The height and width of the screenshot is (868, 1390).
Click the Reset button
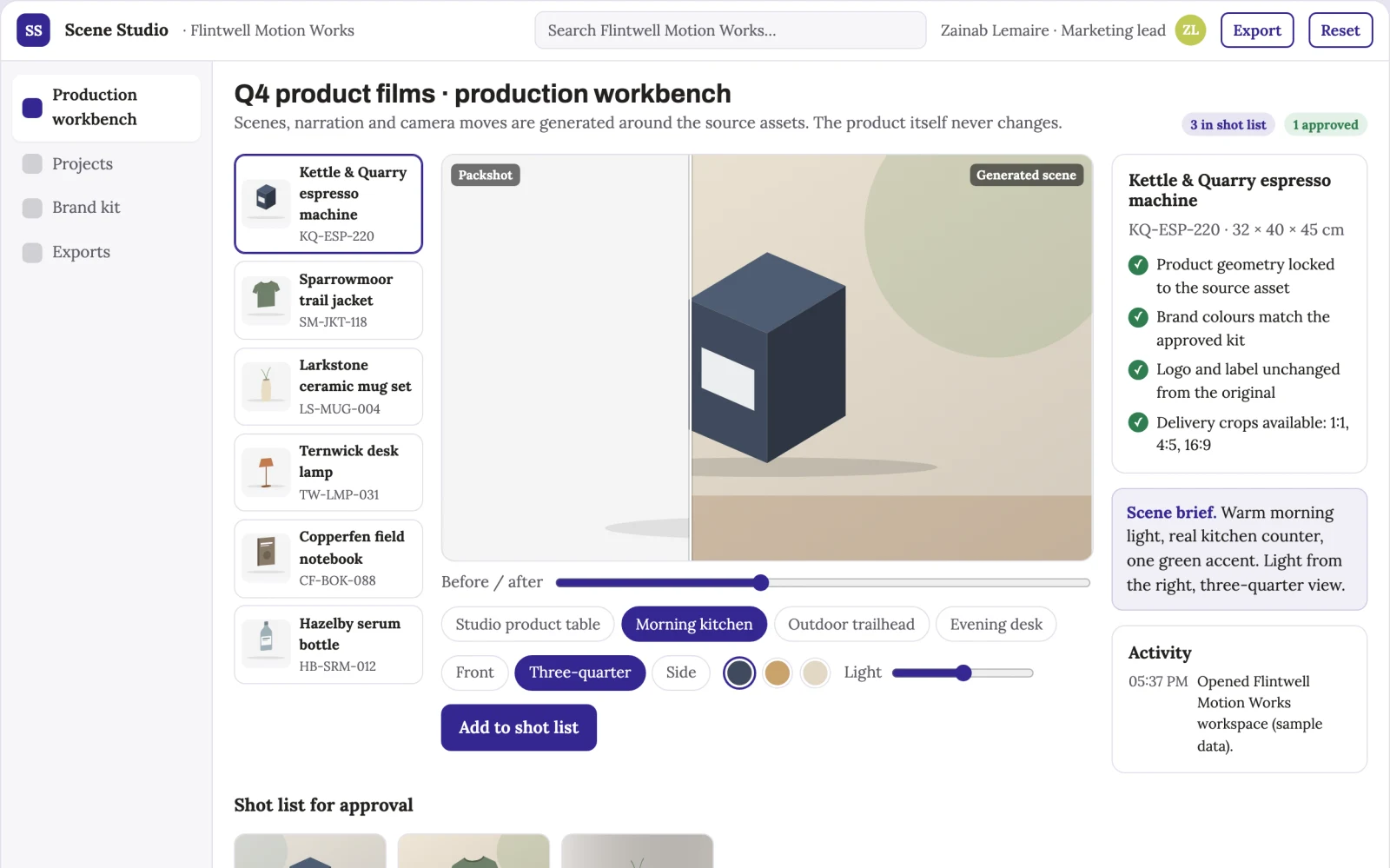pos(1340,30)
